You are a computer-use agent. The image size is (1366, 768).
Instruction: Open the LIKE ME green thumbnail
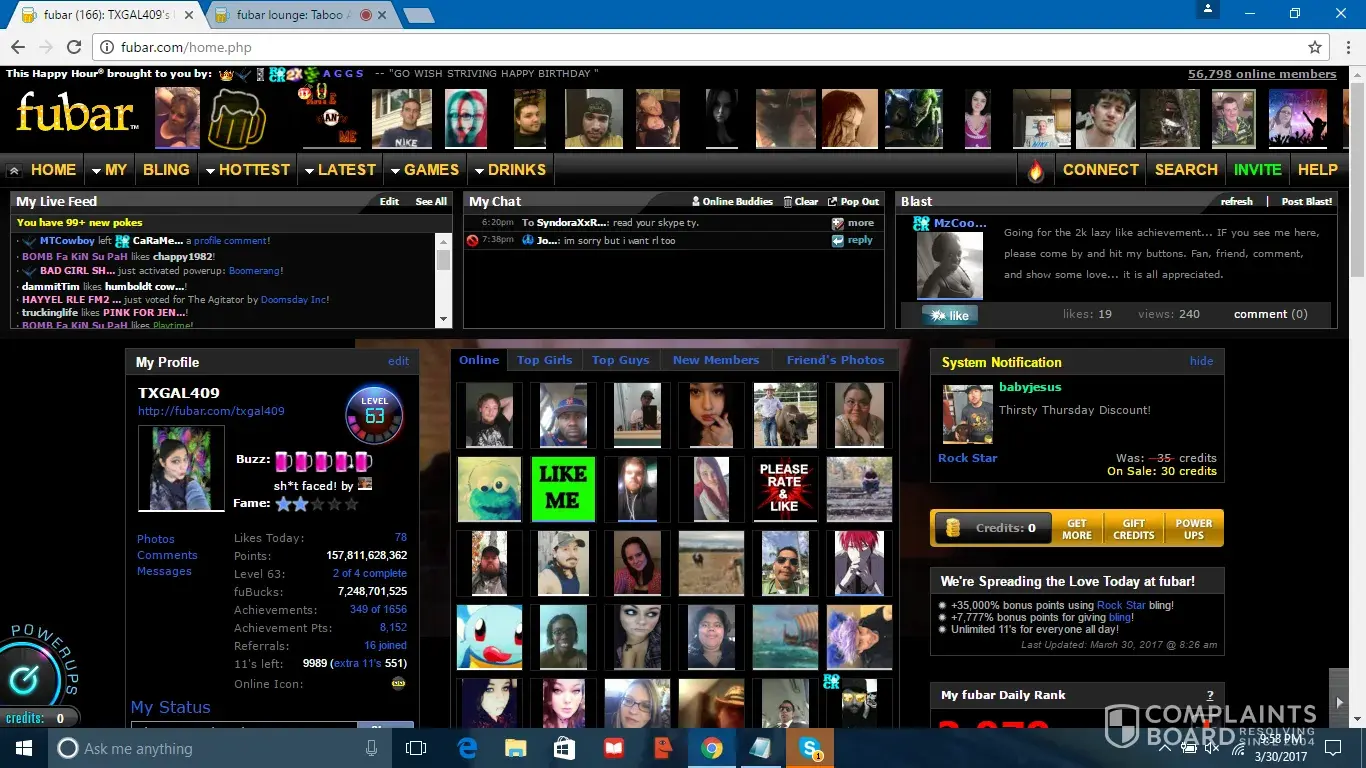pos(562,489)
